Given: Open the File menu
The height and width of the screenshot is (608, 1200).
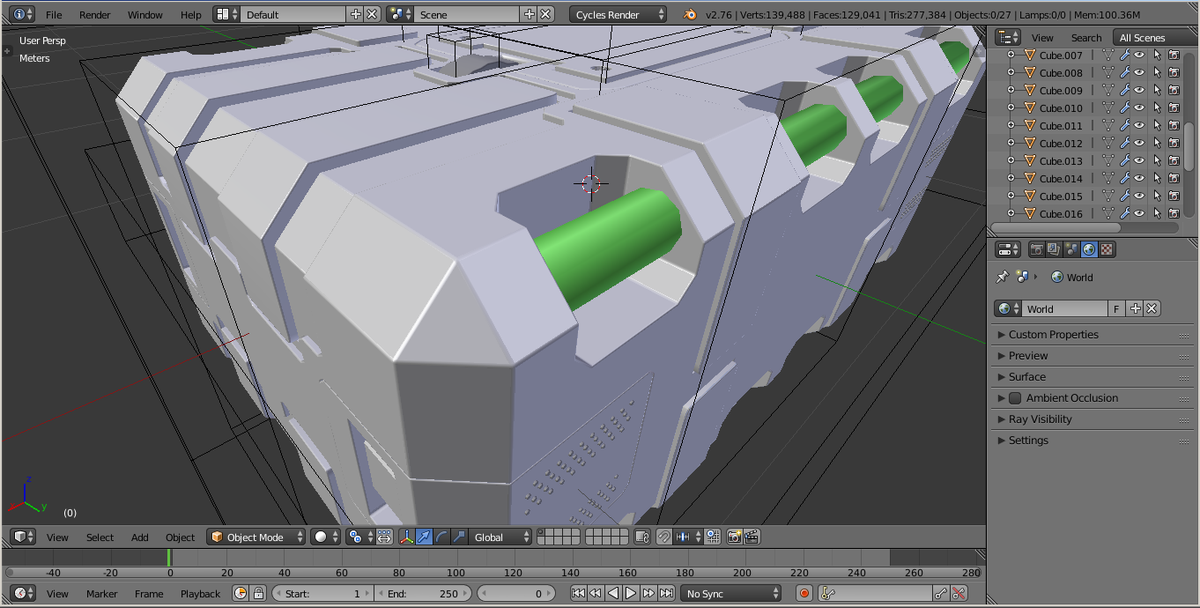Looking at the screenshot, I should (x=54, y=15).
